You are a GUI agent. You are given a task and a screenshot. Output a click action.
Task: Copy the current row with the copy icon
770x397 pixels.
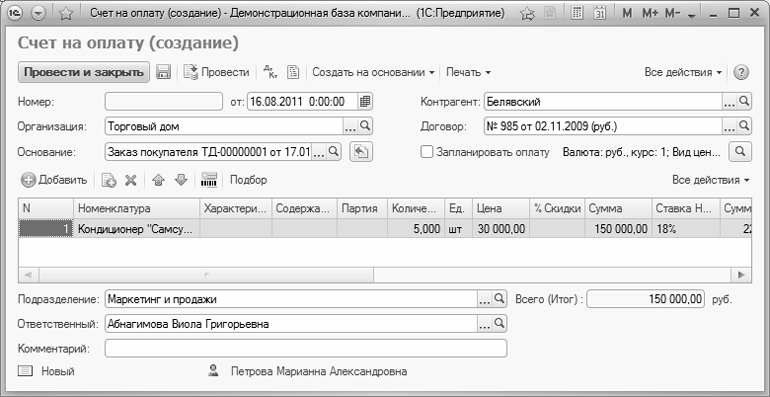109,180
